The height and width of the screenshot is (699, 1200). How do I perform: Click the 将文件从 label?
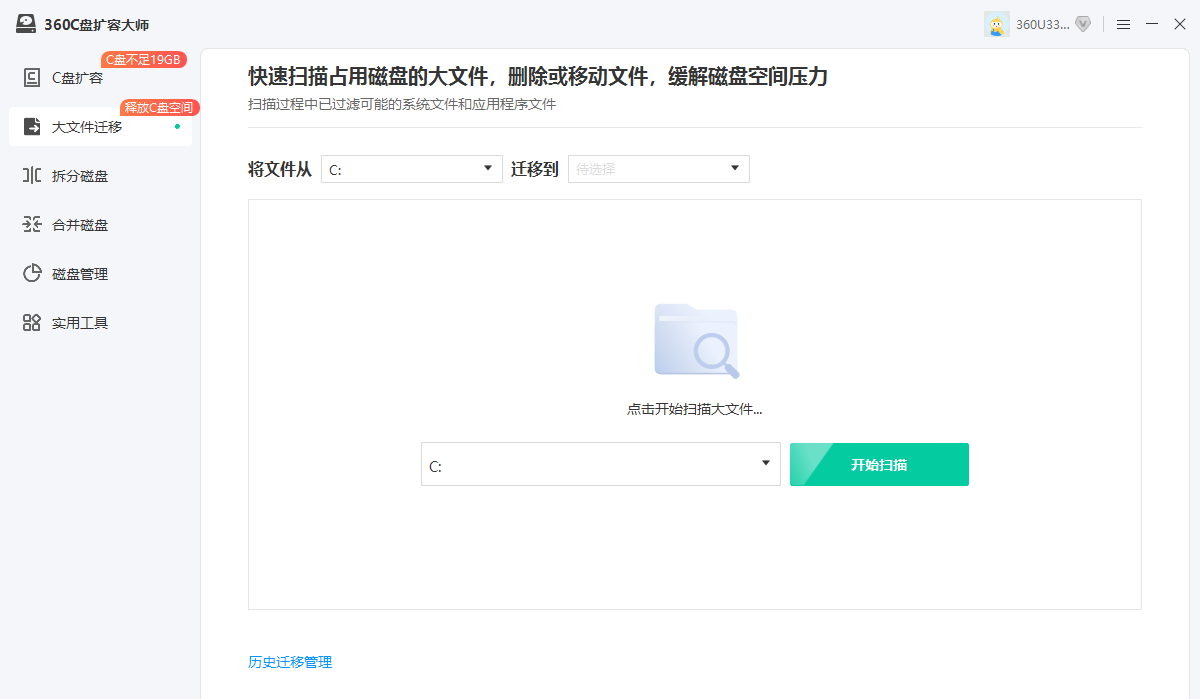[280, 169]
